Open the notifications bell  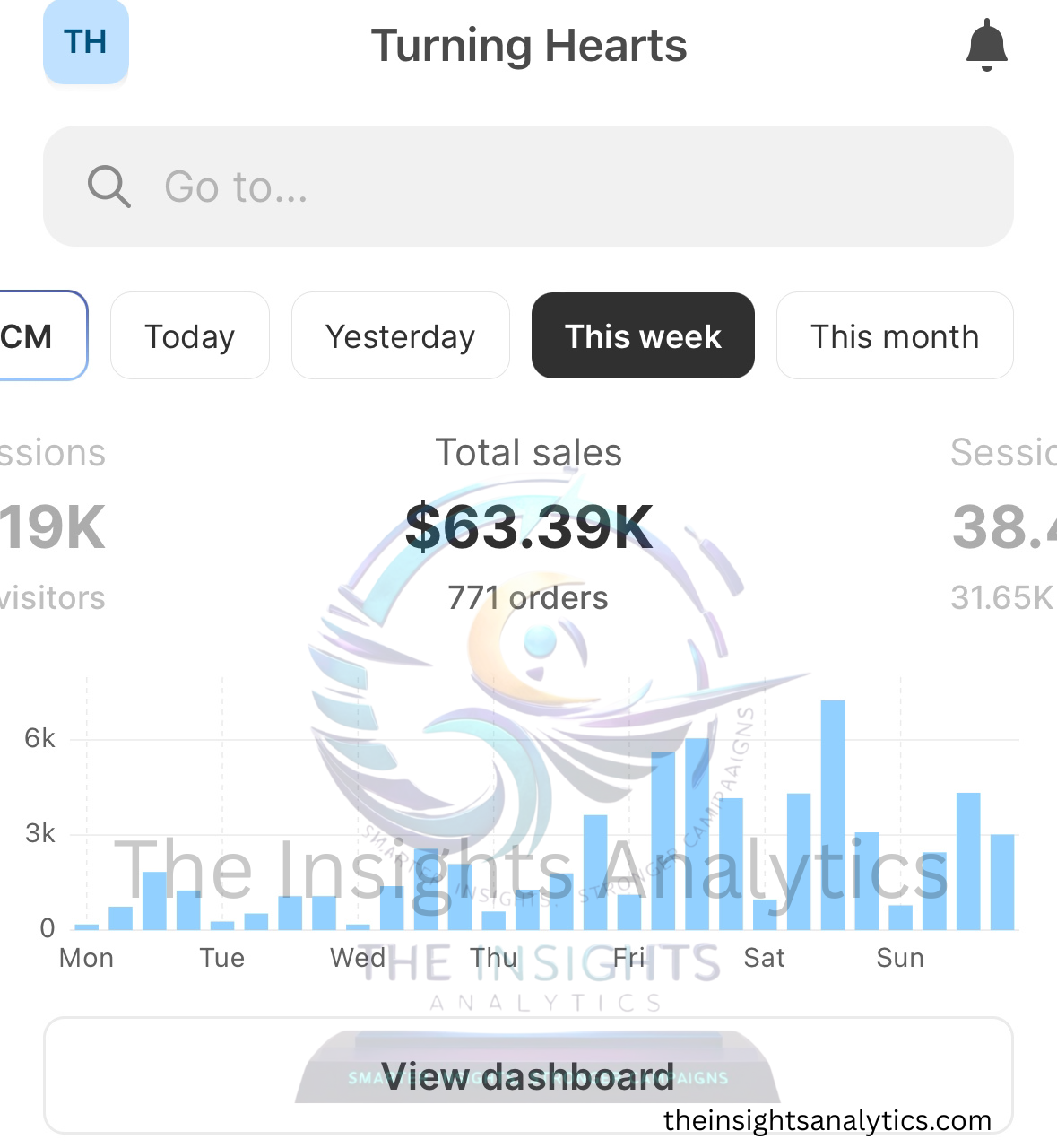[987, 45]
